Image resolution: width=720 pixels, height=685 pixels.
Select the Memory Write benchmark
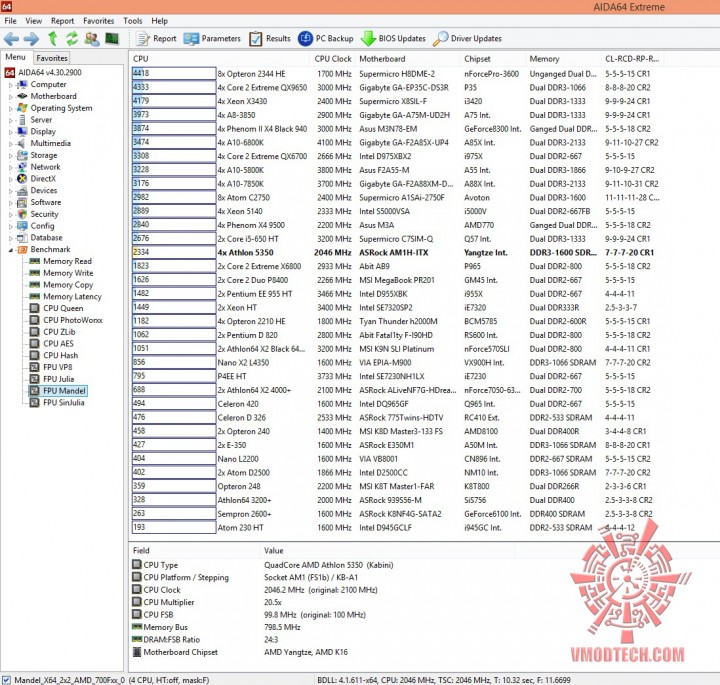(x=68, y=273)
